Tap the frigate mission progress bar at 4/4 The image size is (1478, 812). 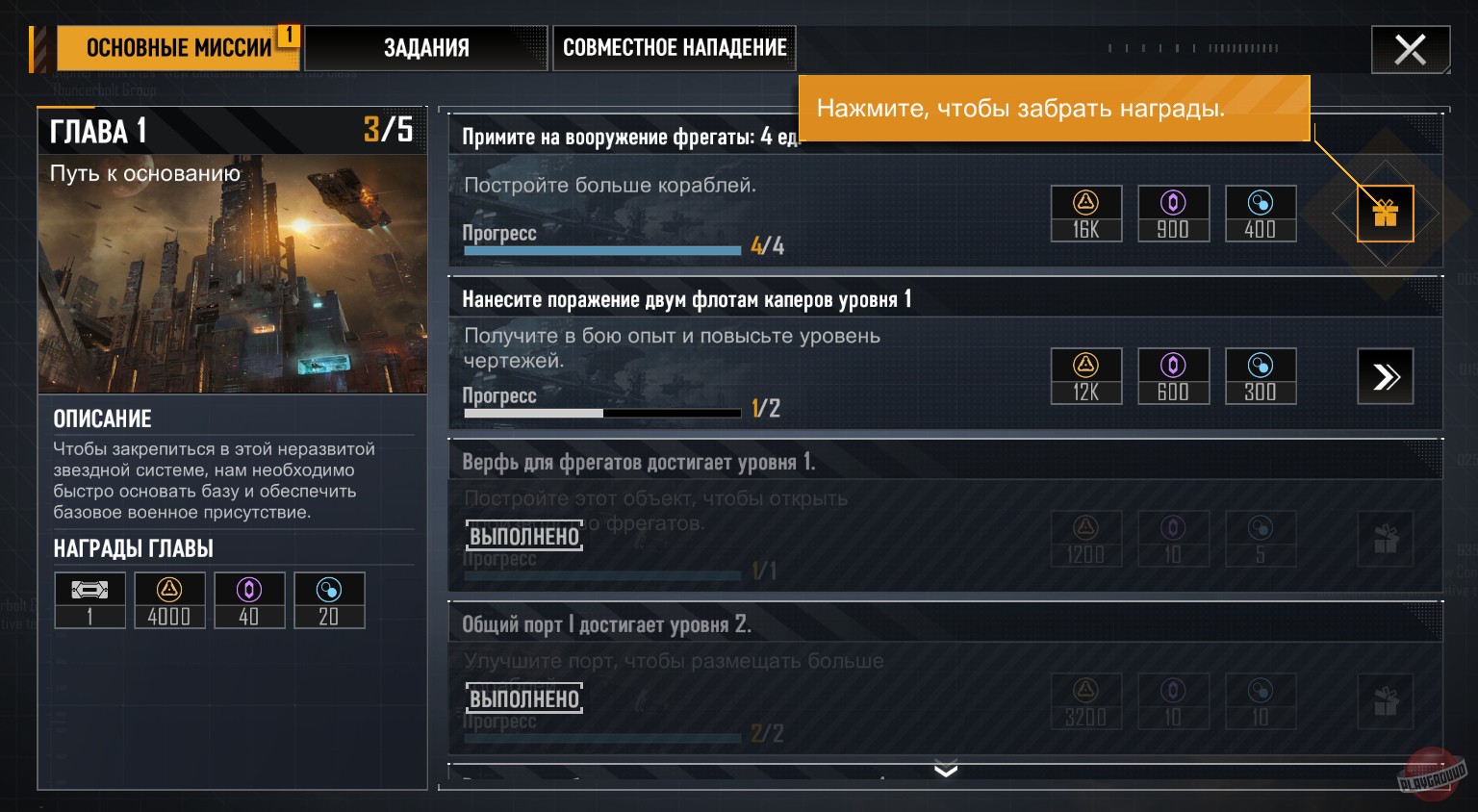[x=602, y=250]
